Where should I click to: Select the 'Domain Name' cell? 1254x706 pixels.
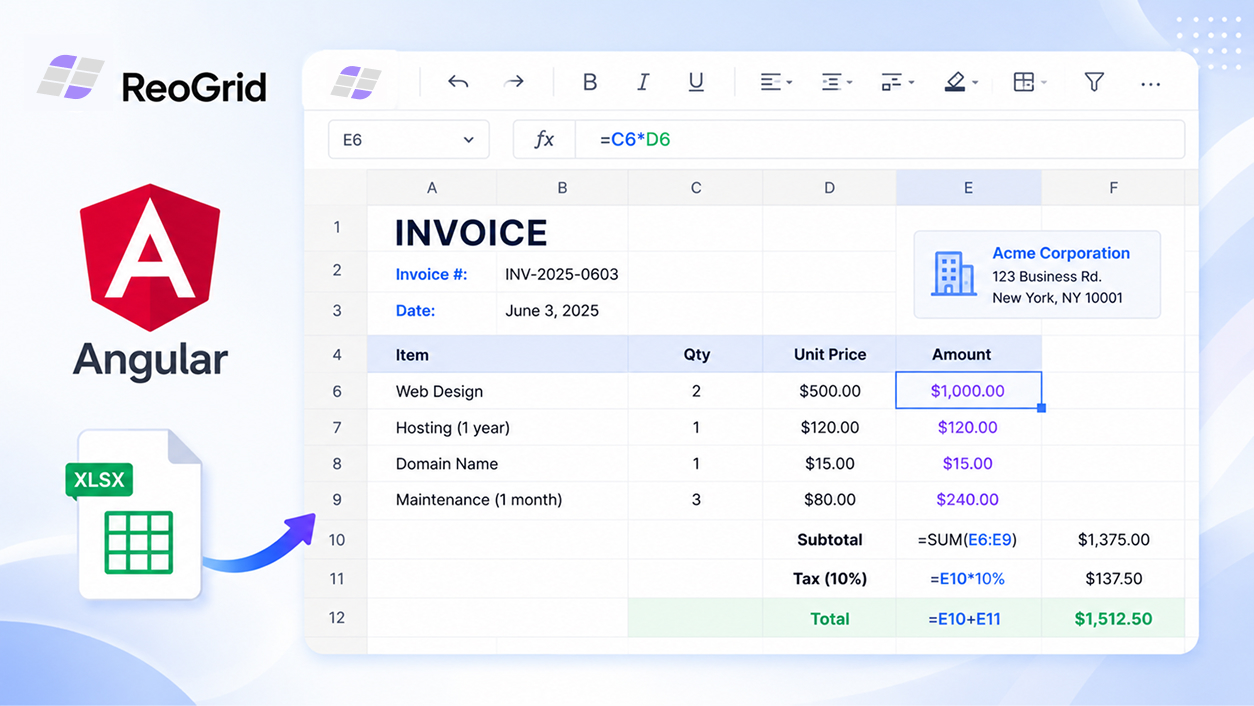coord(498,463)
